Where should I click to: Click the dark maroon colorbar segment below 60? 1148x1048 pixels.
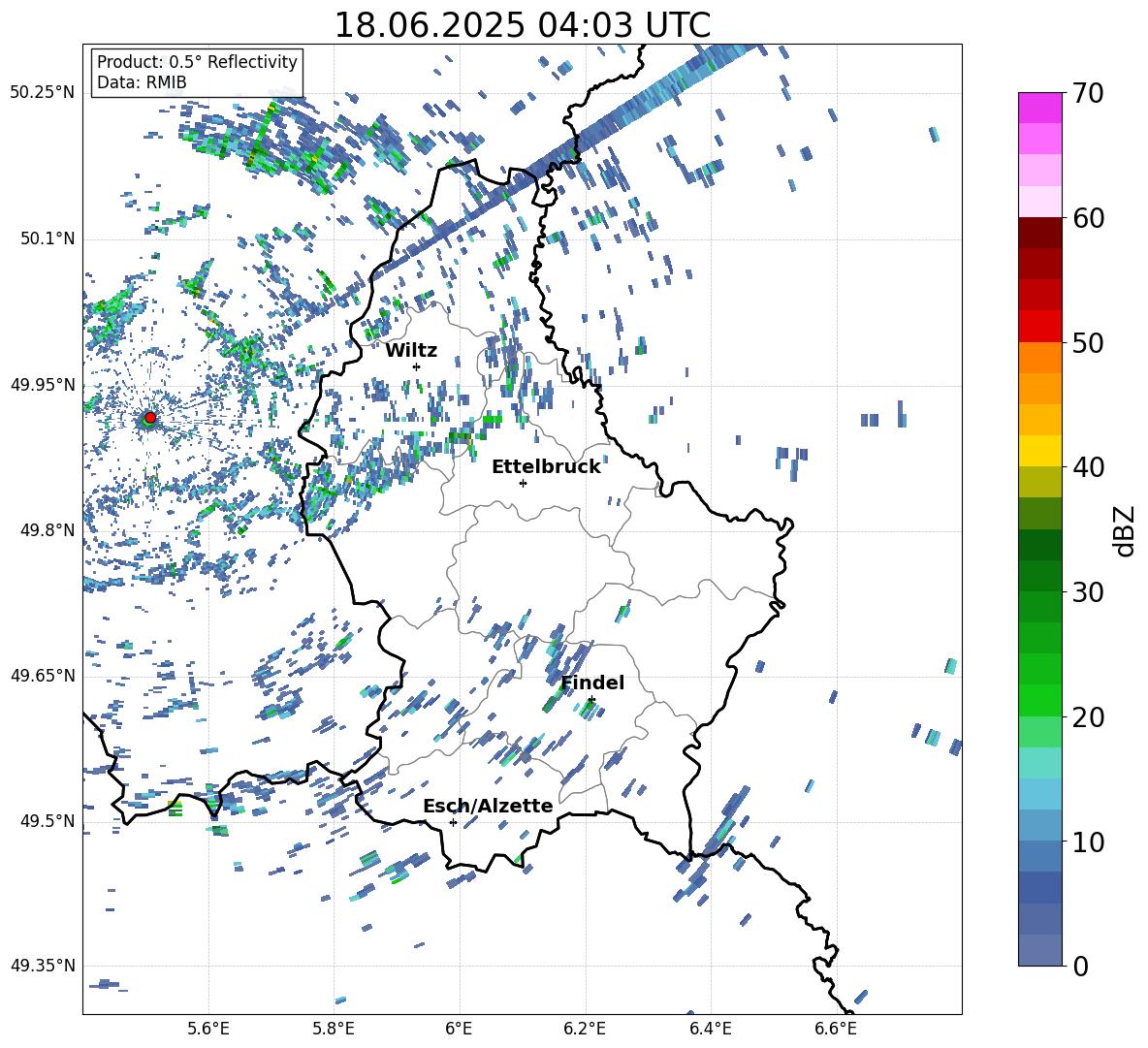[1039, 233]
